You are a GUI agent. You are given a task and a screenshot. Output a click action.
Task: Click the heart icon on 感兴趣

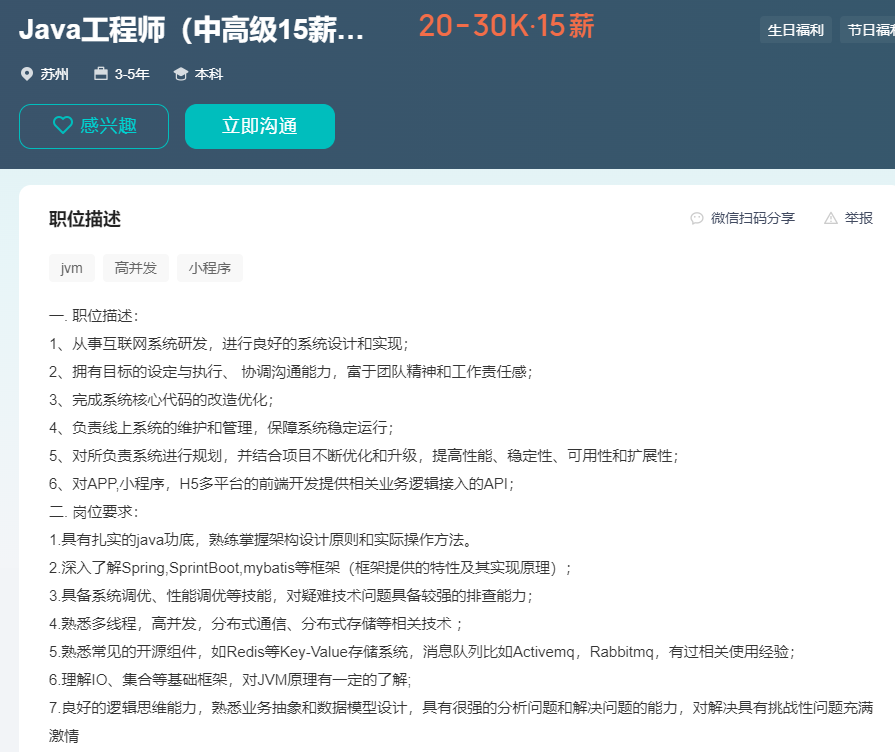[63, 125]
